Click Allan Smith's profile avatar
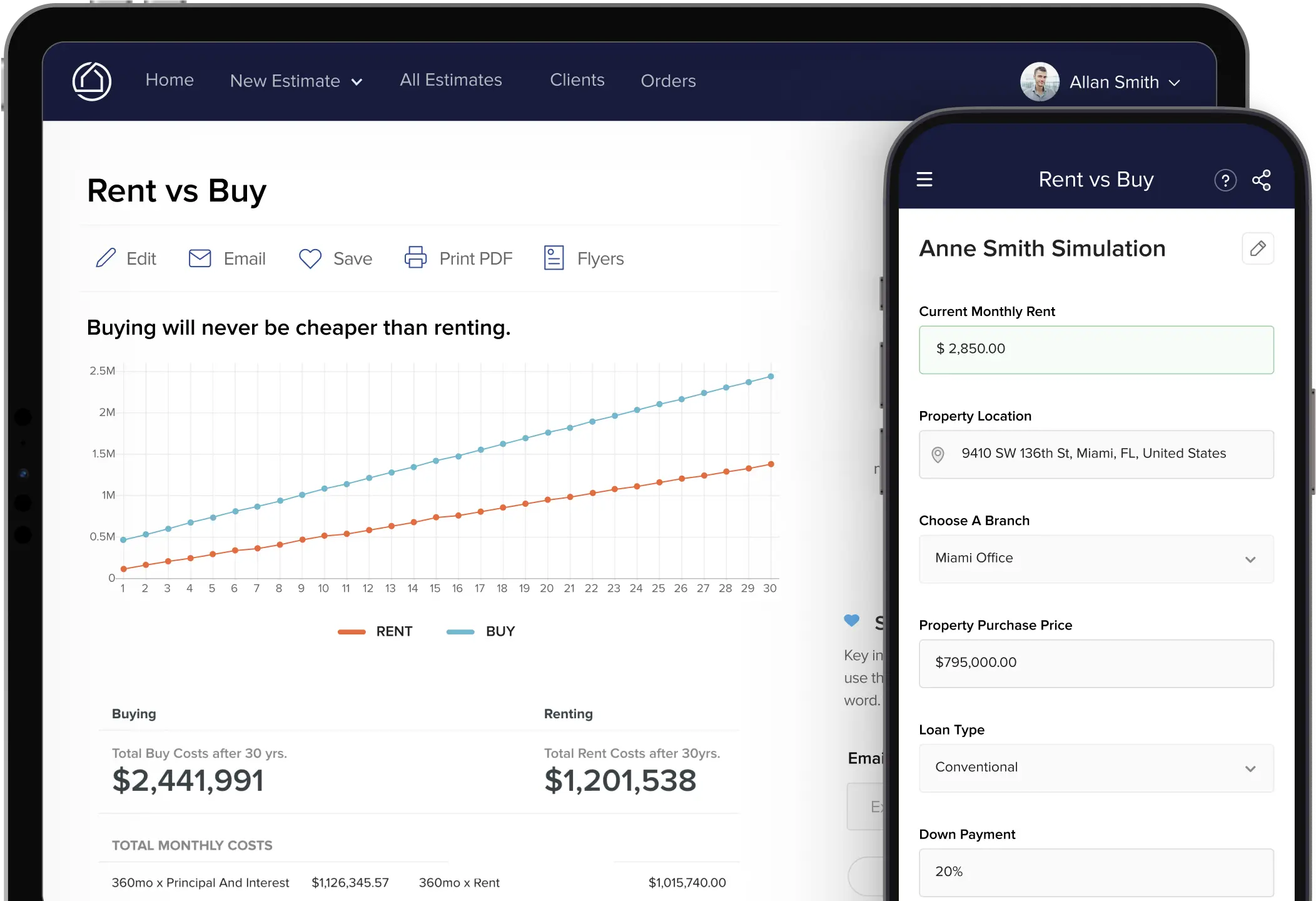The image size is (1316, 901). (1040, 82)
